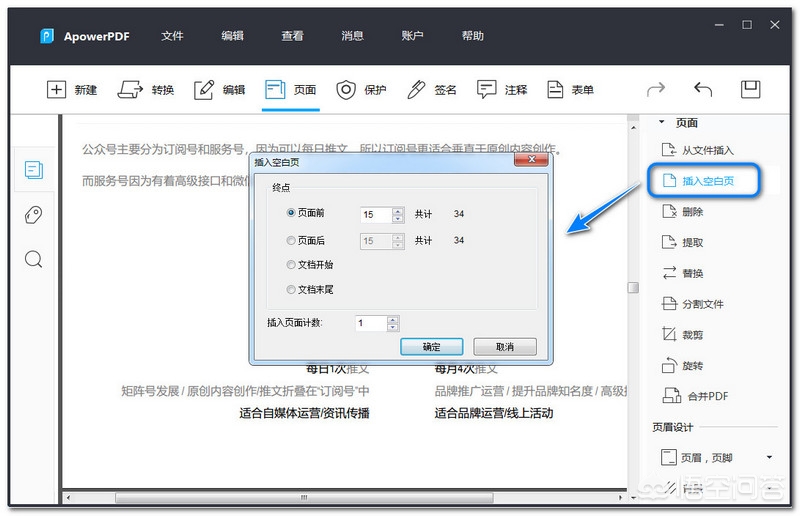Click the ApowerPDF logo icon
Screen dimensions: 800x516
47,36
